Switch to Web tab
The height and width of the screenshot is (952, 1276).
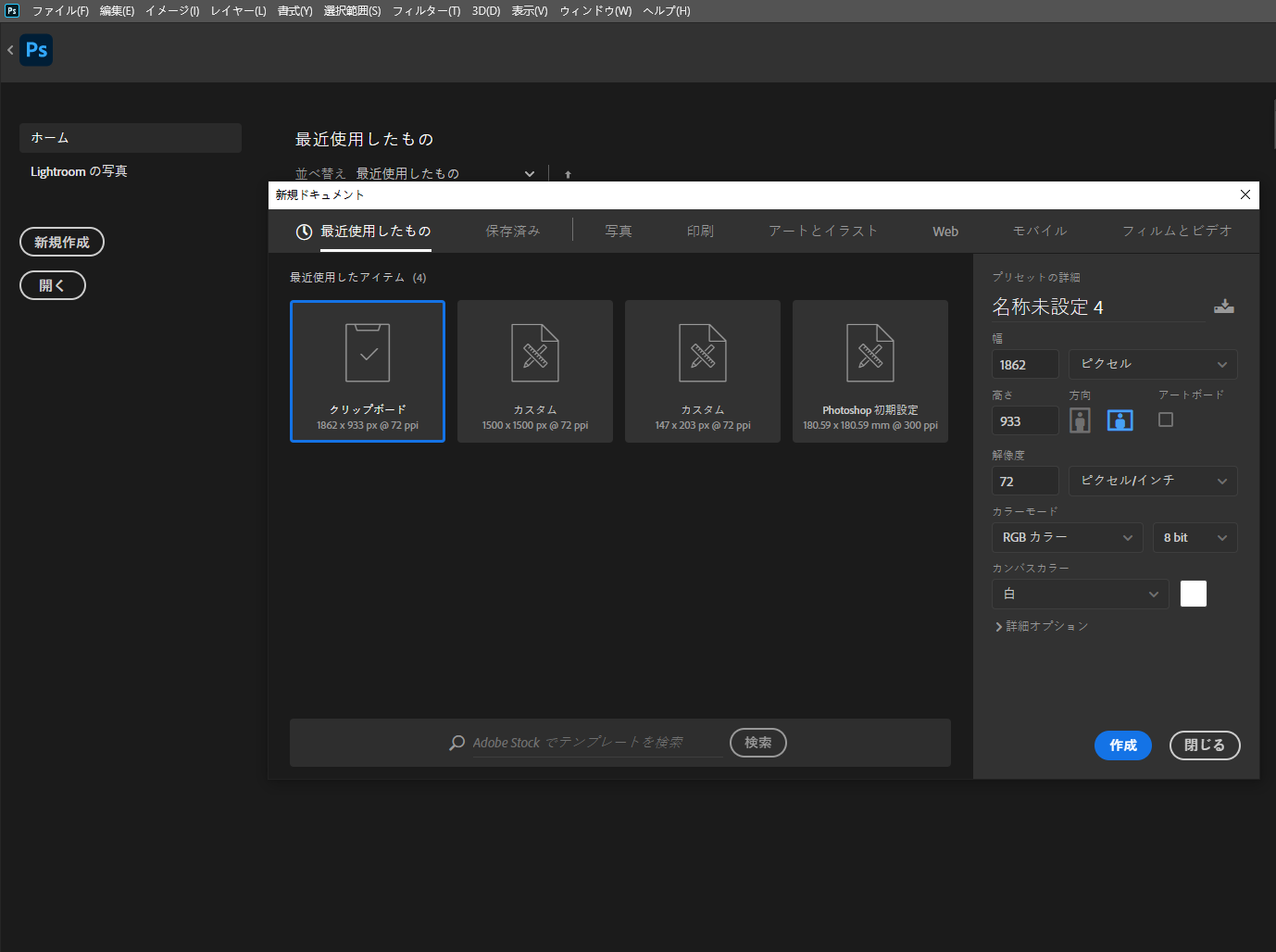945,232
